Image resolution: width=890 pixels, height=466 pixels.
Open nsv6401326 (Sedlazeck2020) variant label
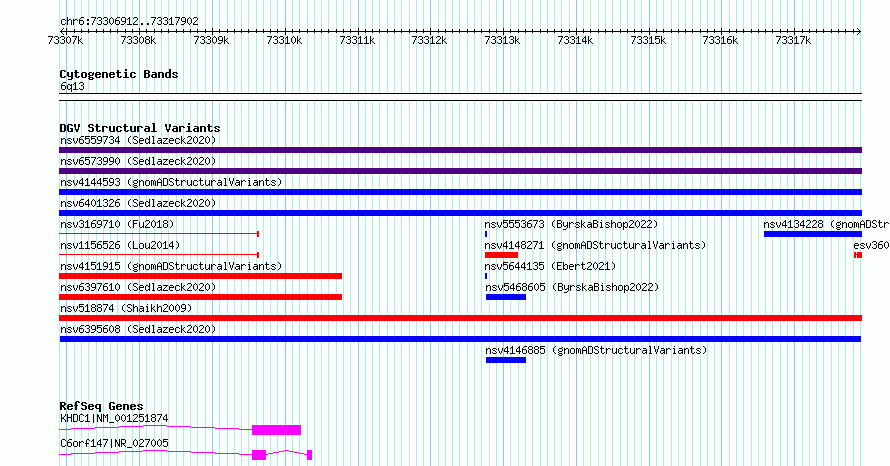click(138, 203)
